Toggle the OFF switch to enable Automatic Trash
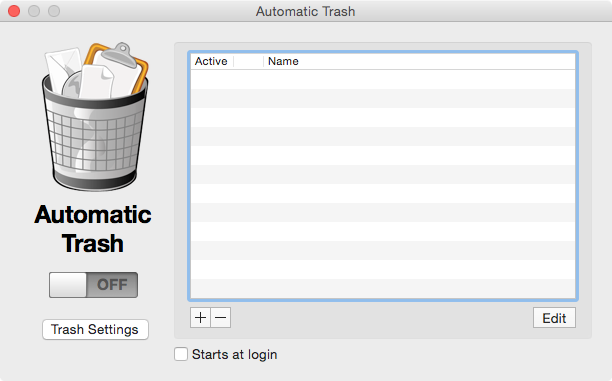Viewport: 612px width, 381px height. pyautogui.click(x=93, y=285)
